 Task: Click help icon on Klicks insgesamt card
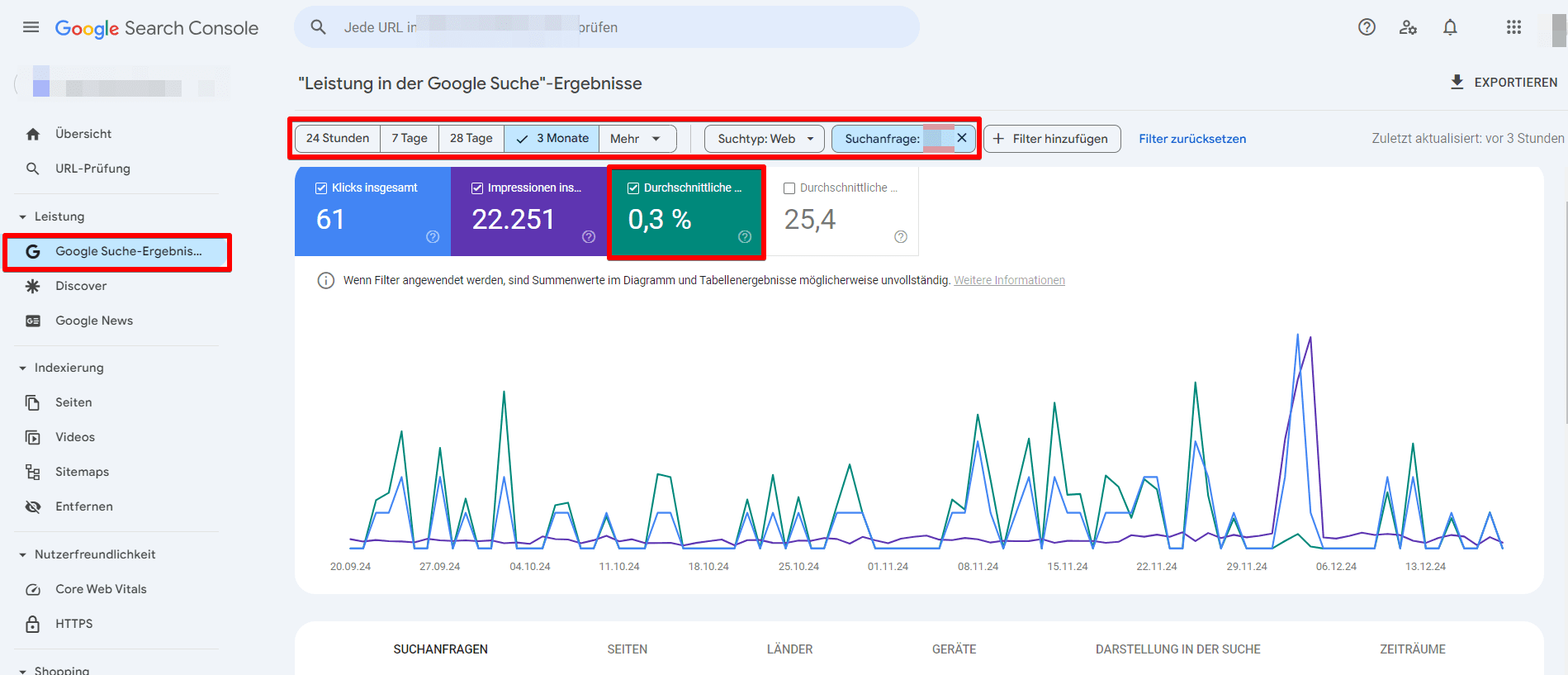[433, 237]
